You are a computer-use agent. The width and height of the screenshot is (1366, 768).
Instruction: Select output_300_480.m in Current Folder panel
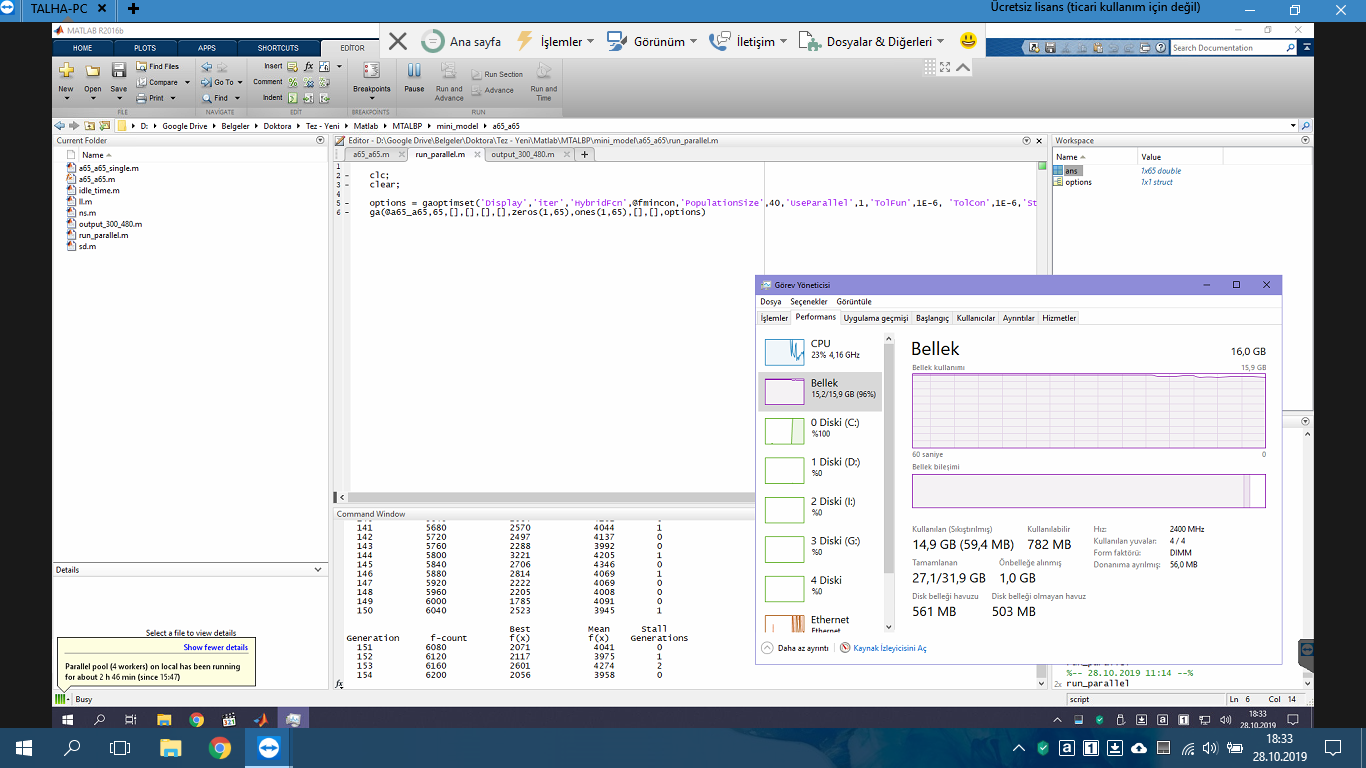[x=104, y=224]
